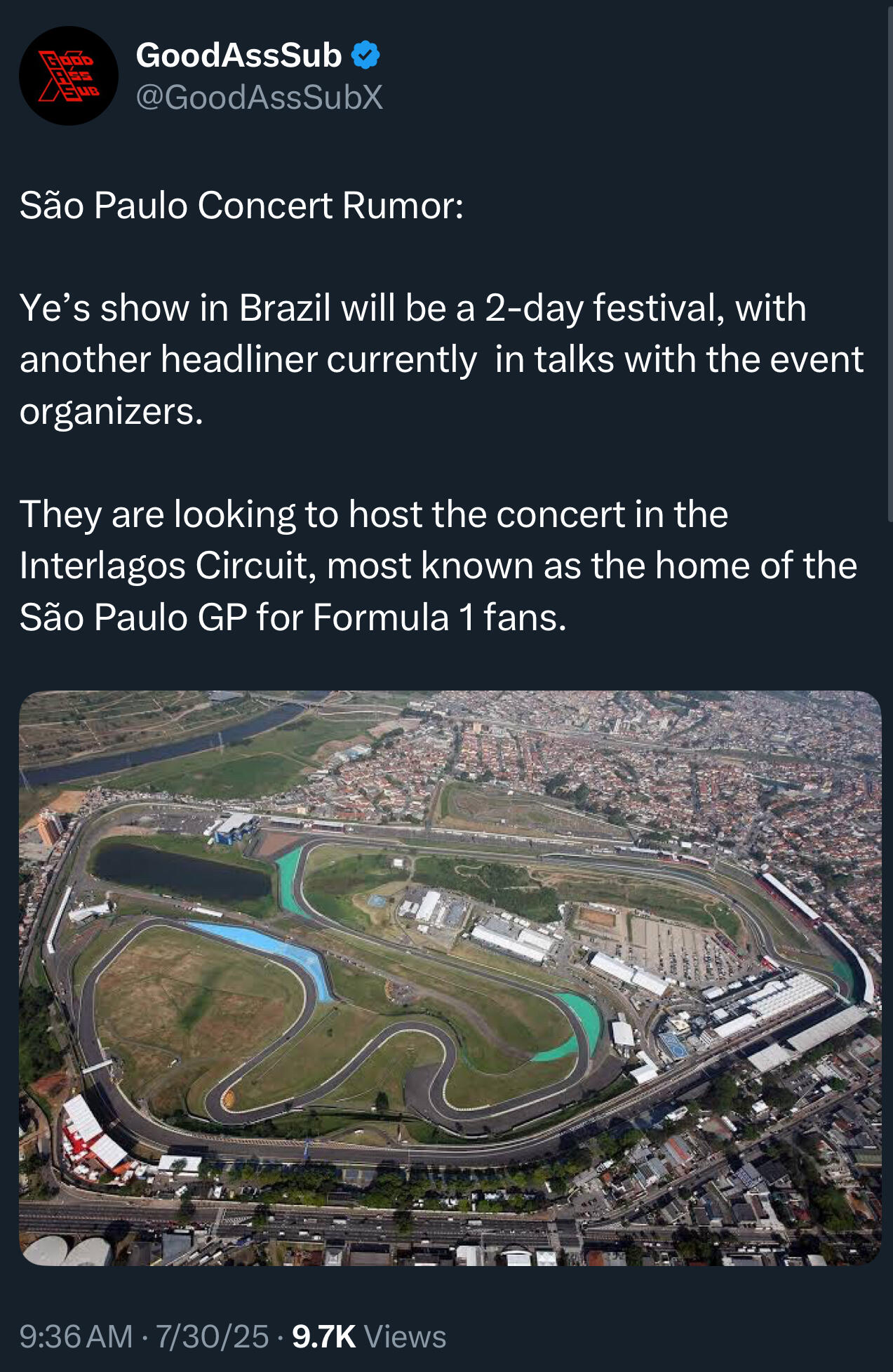Open the GoodAssSub display name link
893x1372 pixels.
(239, 55)
